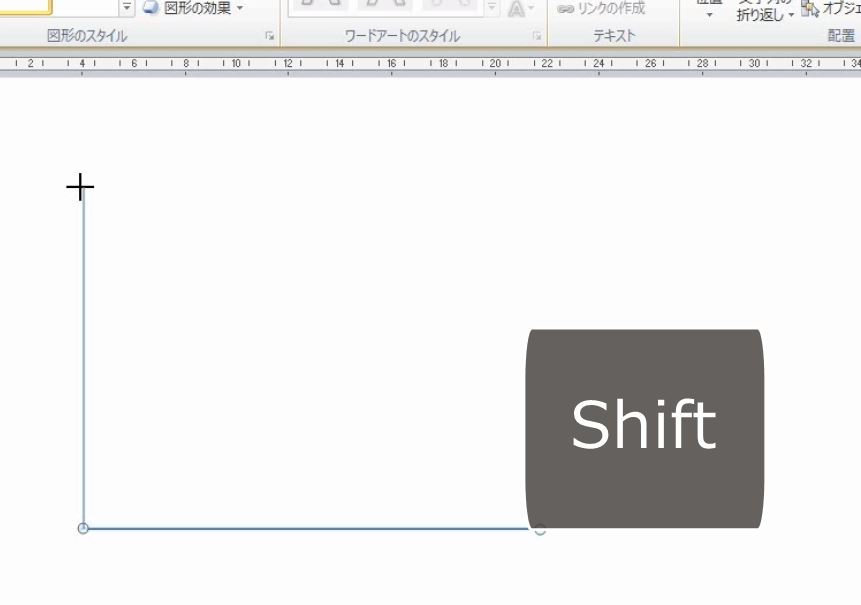Click the right endpoint handle of the horizontal line
Screen dimensions: 861x605
[540, 530]
